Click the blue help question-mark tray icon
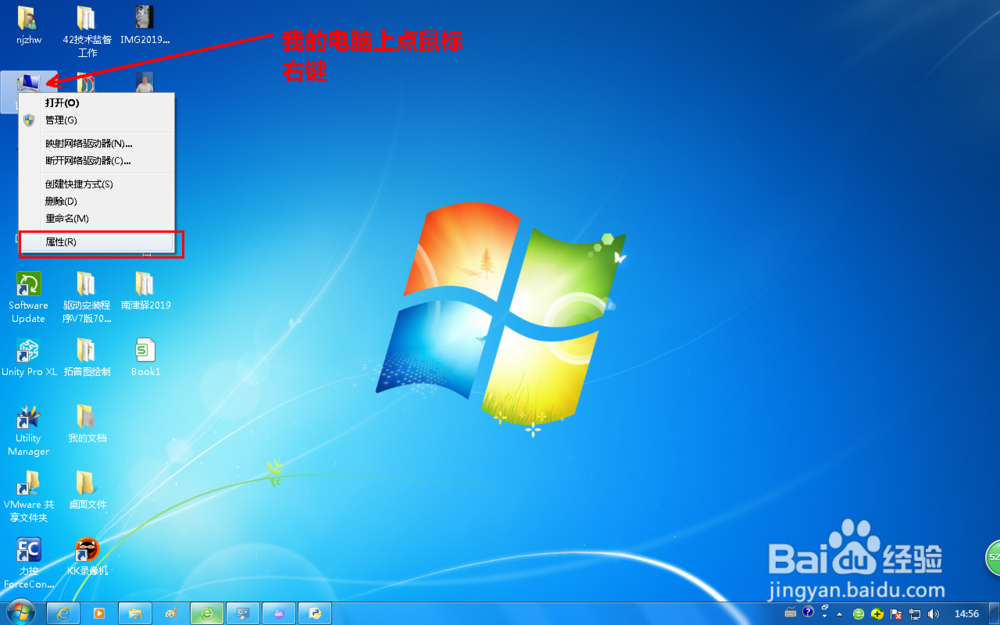Viewport: 1000px width, 625px height. click(808, 612)
